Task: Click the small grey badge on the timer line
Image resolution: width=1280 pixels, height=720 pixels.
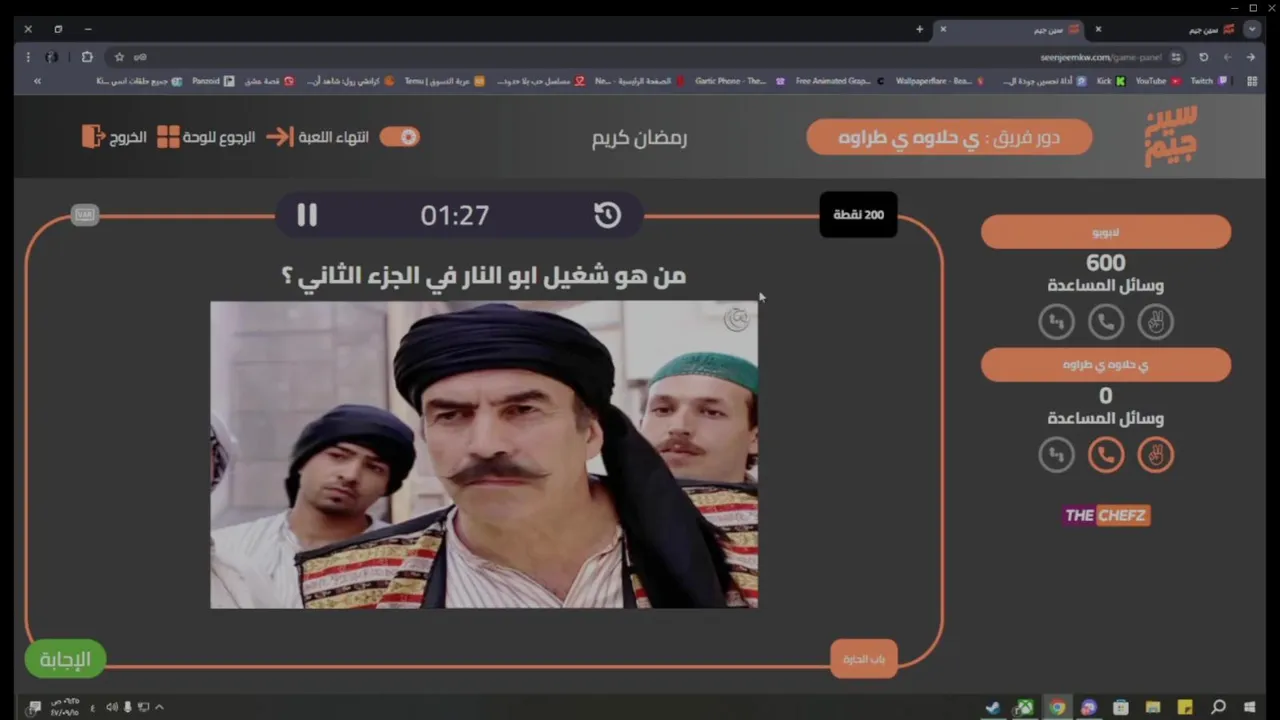Action: point(85,215)
